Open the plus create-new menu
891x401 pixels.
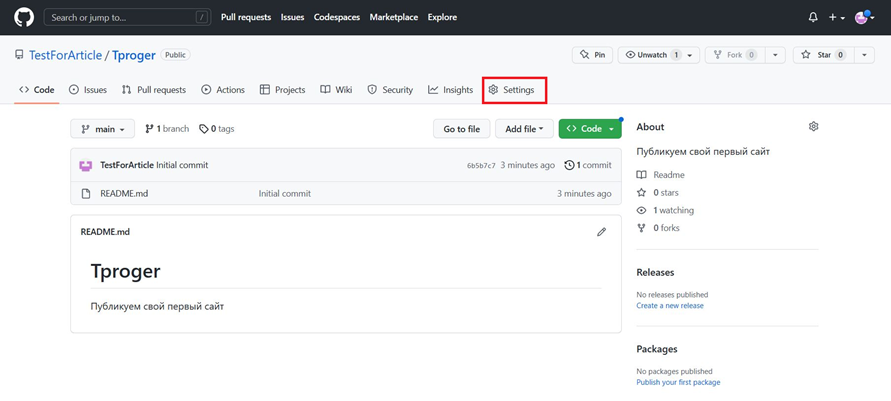[836, 18]
